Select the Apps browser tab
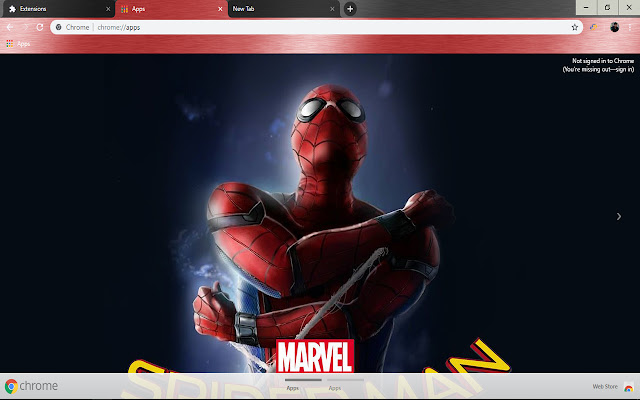 (x=171, y=9)
